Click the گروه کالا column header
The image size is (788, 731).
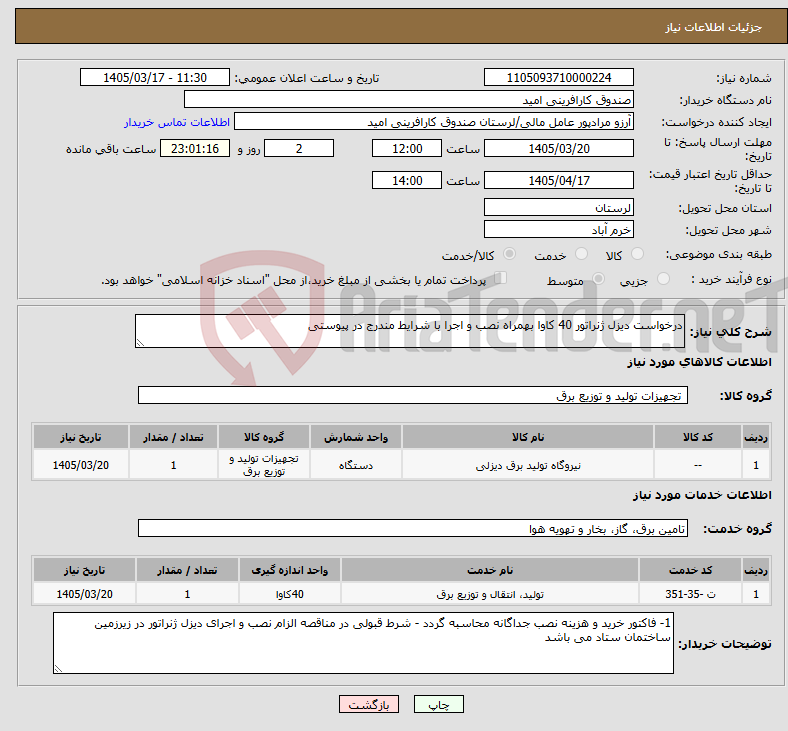[x=264, y=437]
